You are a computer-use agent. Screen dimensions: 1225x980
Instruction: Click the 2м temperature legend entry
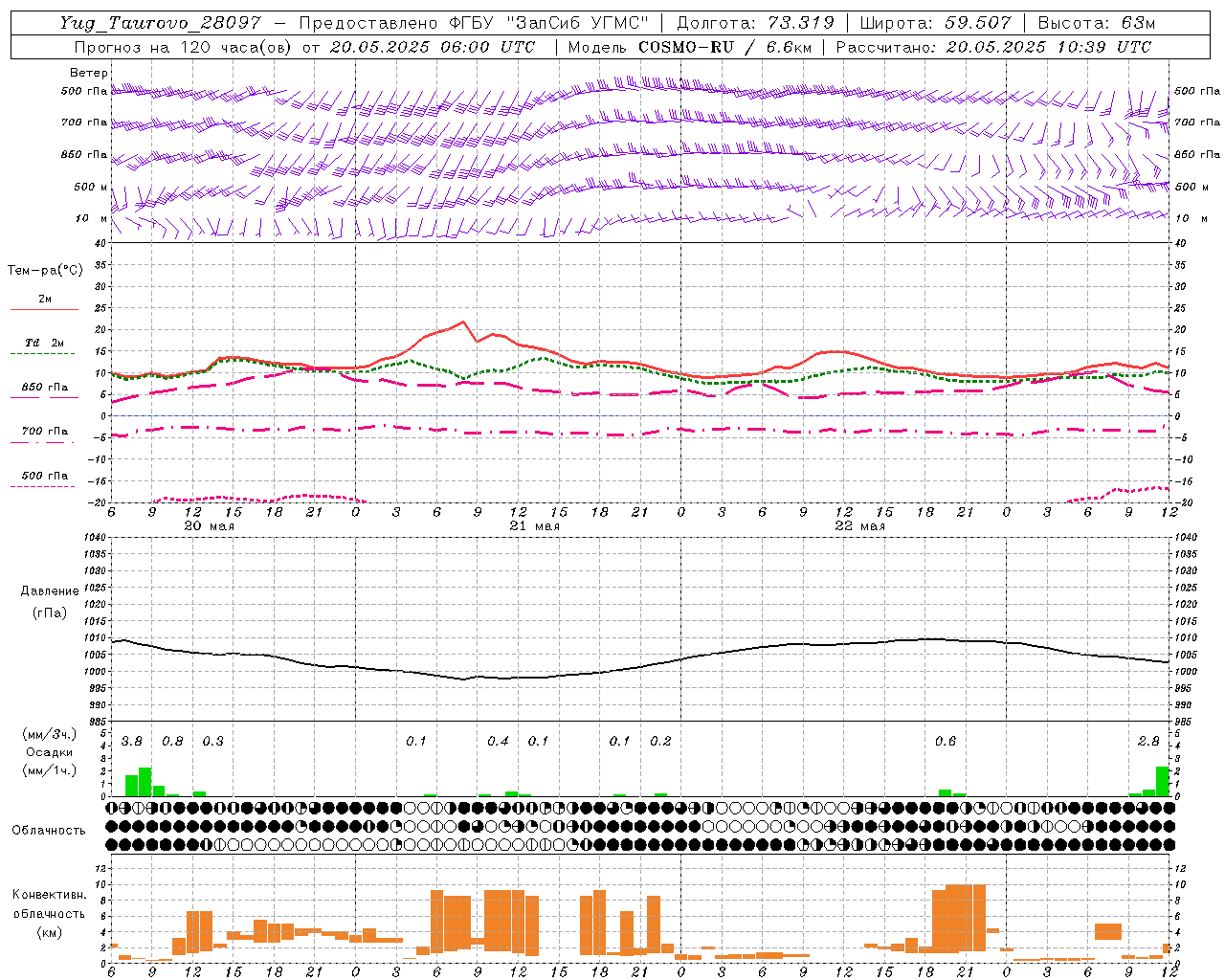45,300
